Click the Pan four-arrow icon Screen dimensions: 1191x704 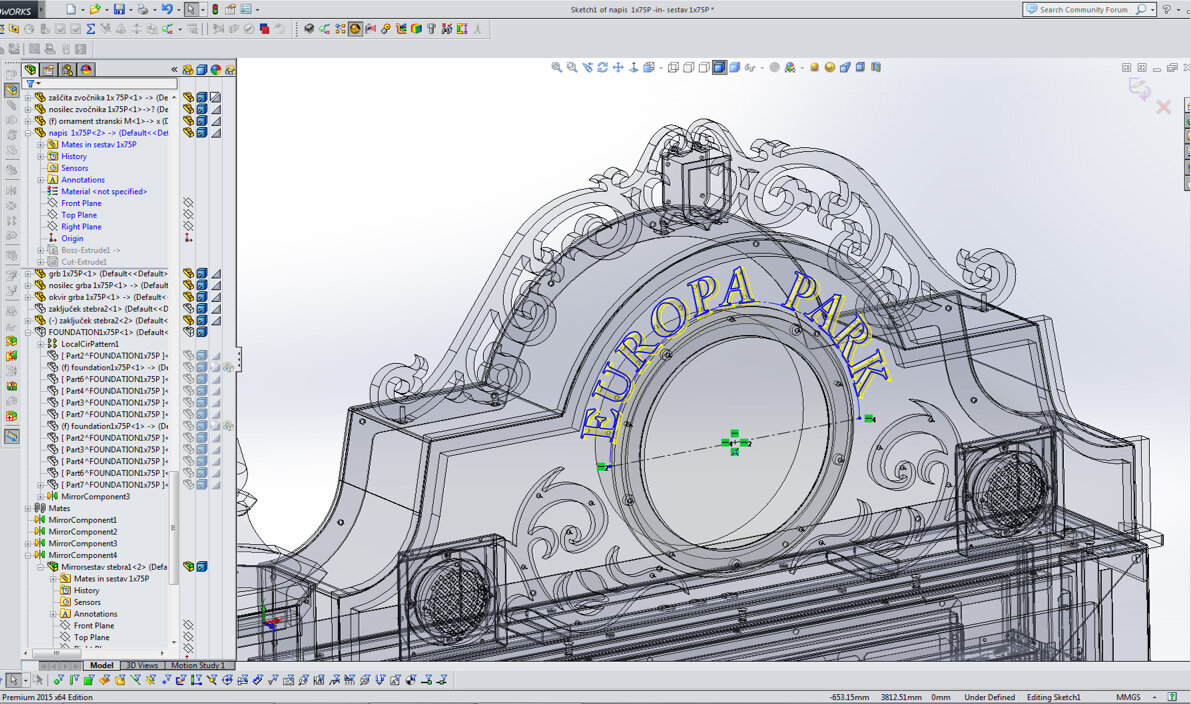click(x=618, y=68)
